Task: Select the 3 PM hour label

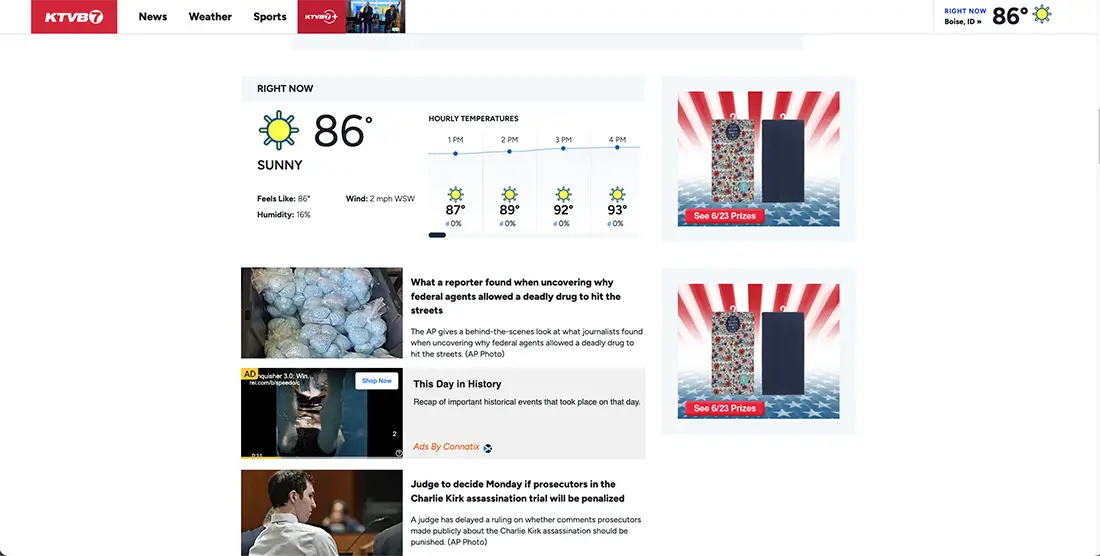Action: tap(563, 140)
